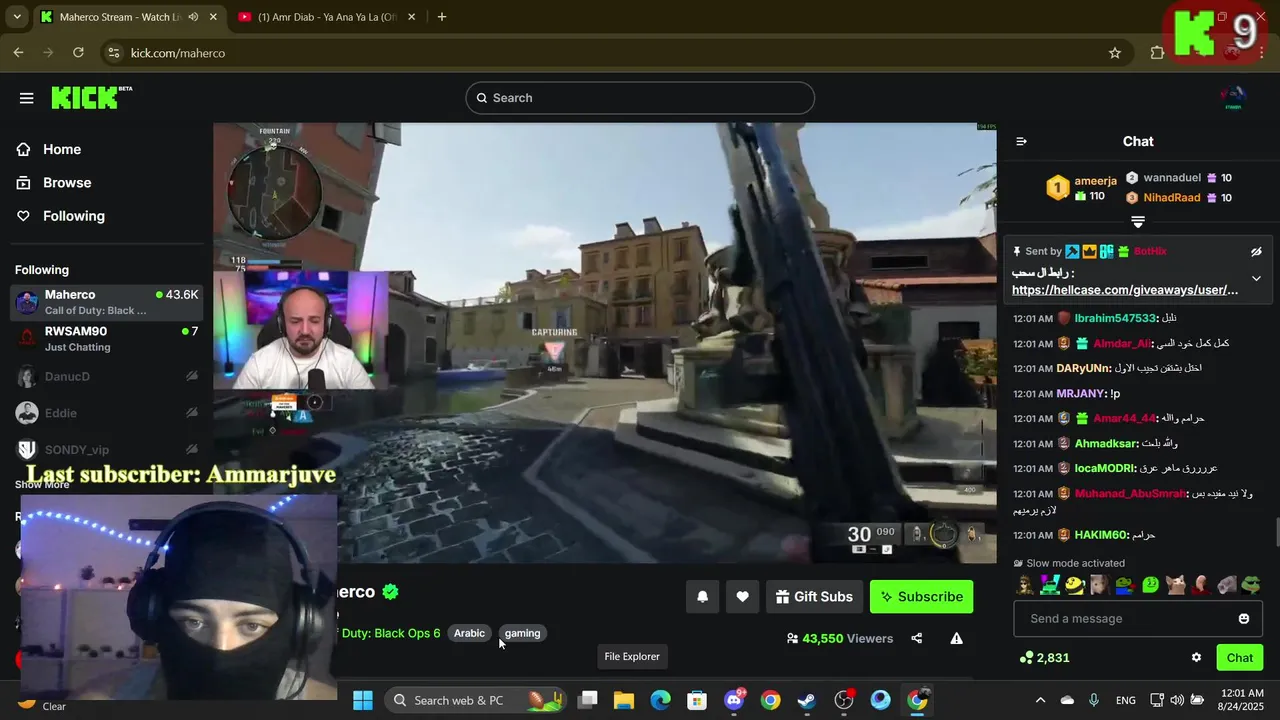
Task: Open the hellcase giveaway link
Action: 1125,290
